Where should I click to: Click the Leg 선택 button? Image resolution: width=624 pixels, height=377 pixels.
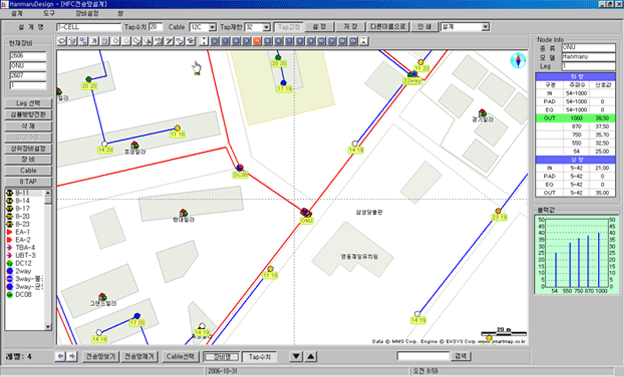(28, 103)
